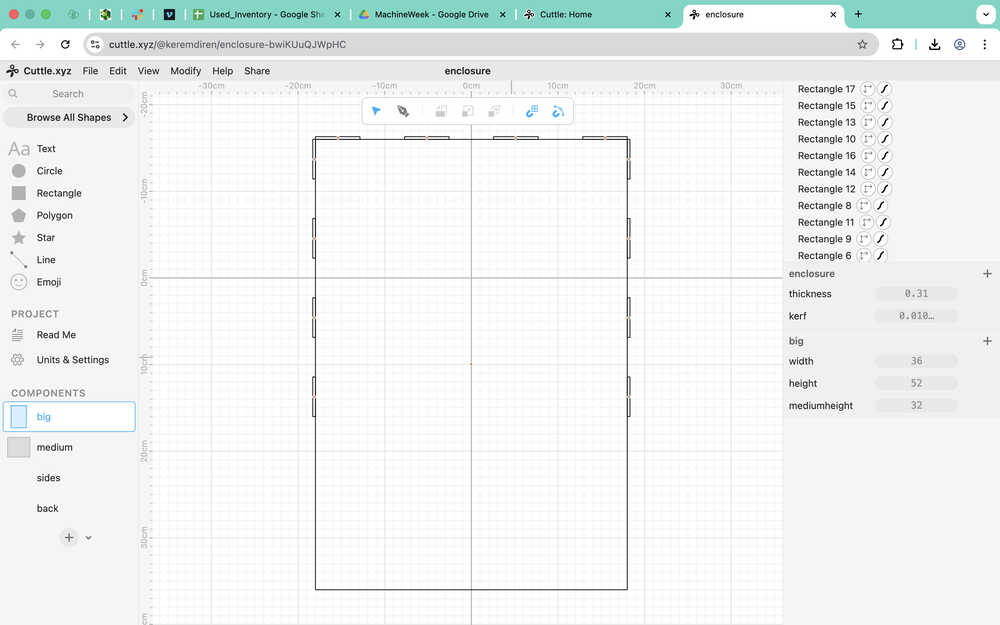Focus the shape Search field
Viewport: 1000px width, 625px height.
pyautogui.click(x=68, y=94)
